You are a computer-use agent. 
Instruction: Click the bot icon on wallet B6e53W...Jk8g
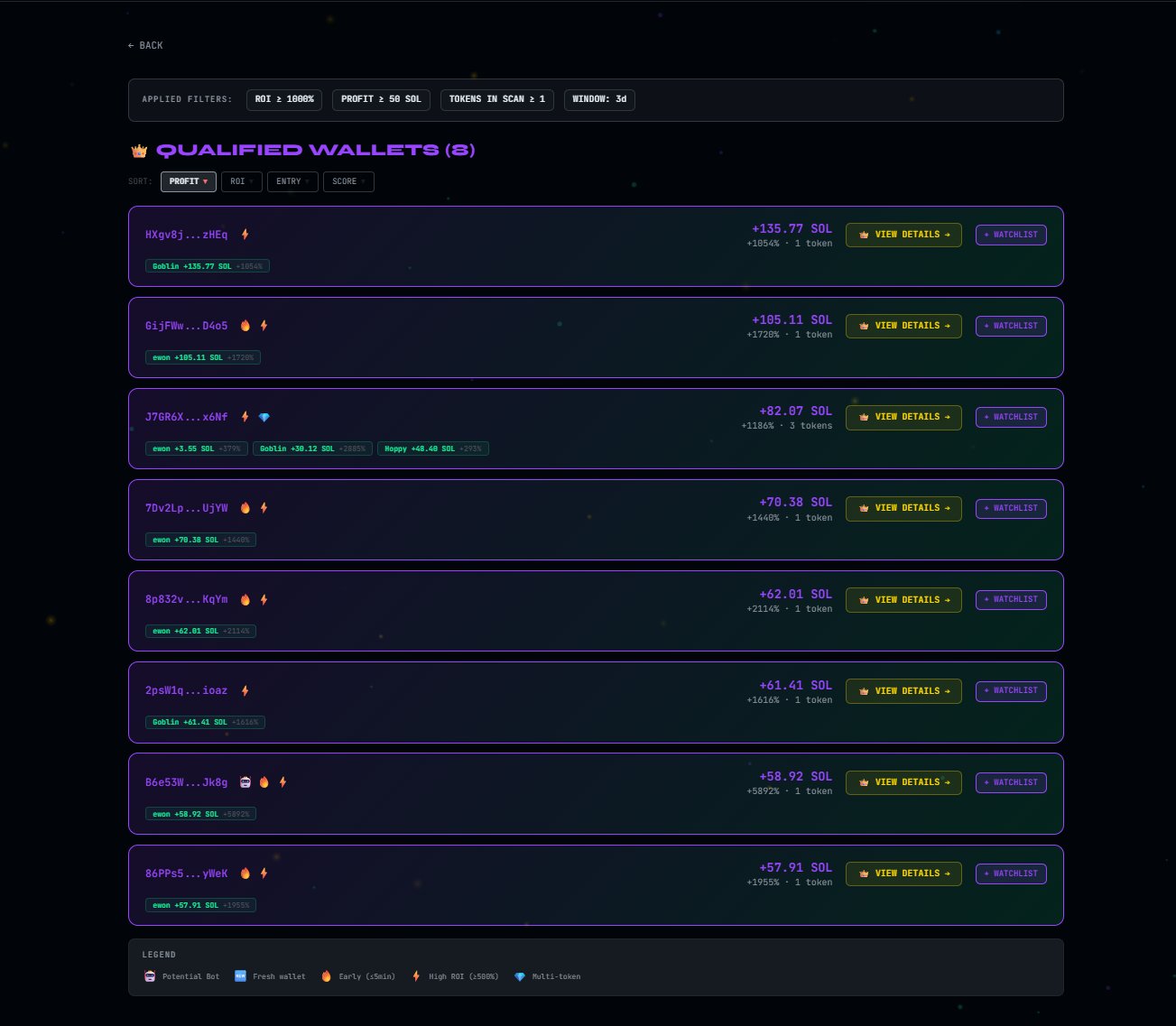[x=245, y=782]
